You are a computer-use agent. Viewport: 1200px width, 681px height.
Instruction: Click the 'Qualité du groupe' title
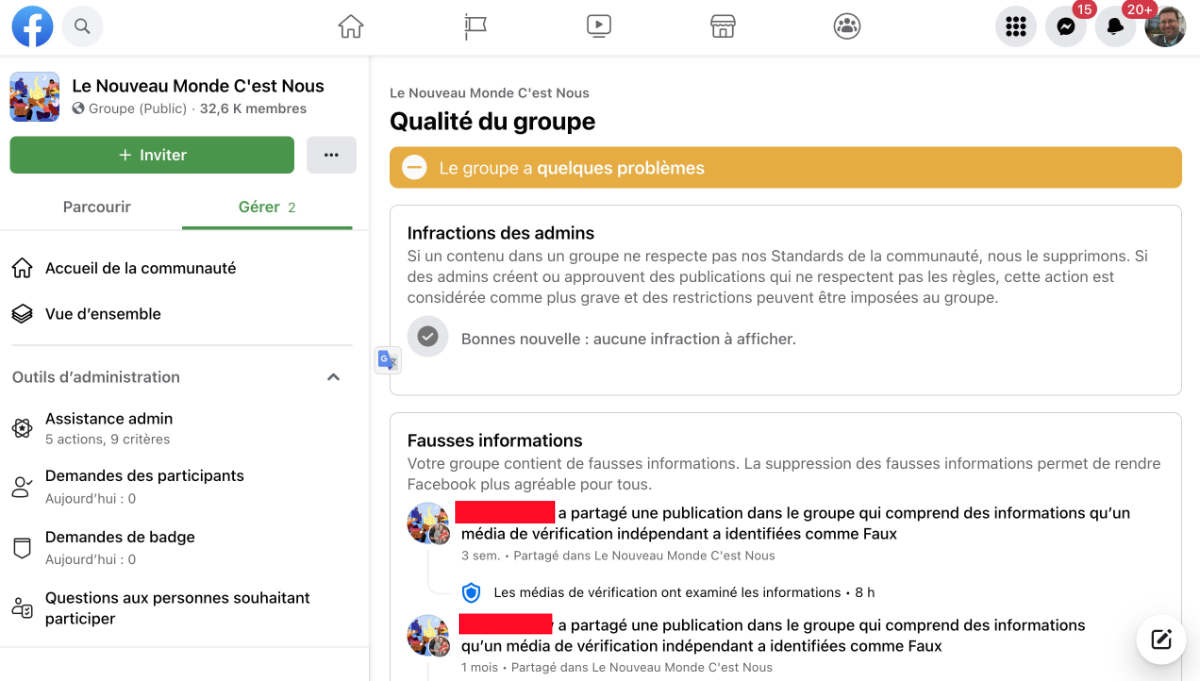492,121
